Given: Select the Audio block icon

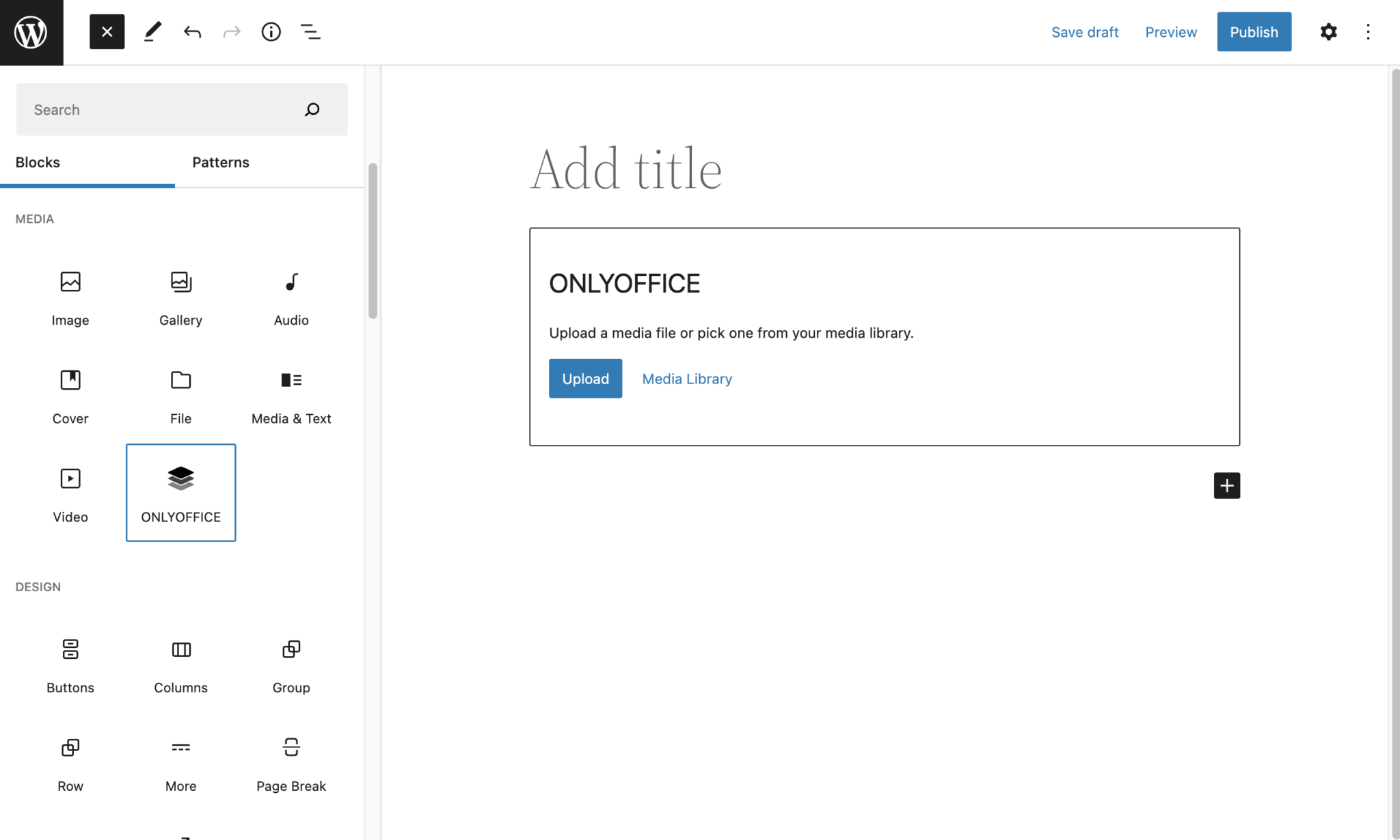Looking at the screenshot, I should click(291, 282).
